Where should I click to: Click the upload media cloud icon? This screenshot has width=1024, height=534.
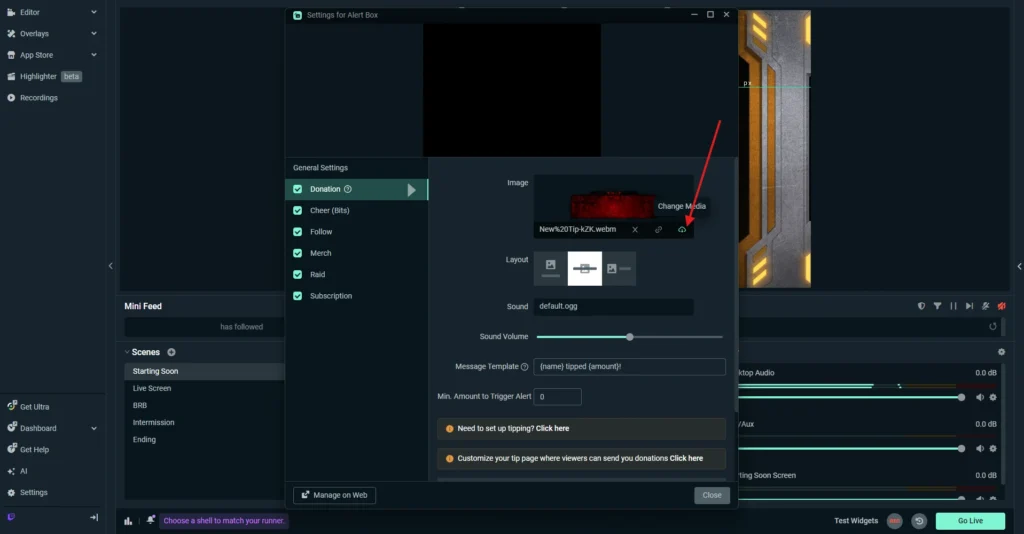pos(682,229)
